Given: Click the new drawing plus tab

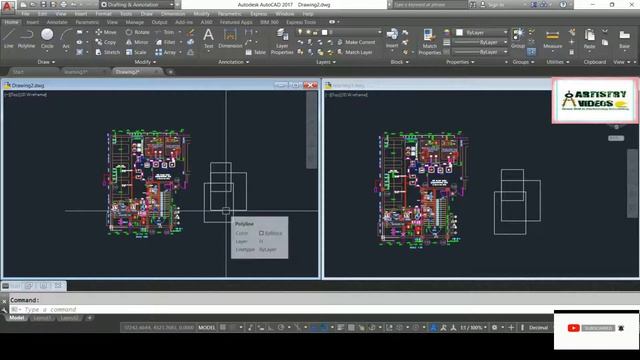Looking at the screenshot, I should (171, 72).
